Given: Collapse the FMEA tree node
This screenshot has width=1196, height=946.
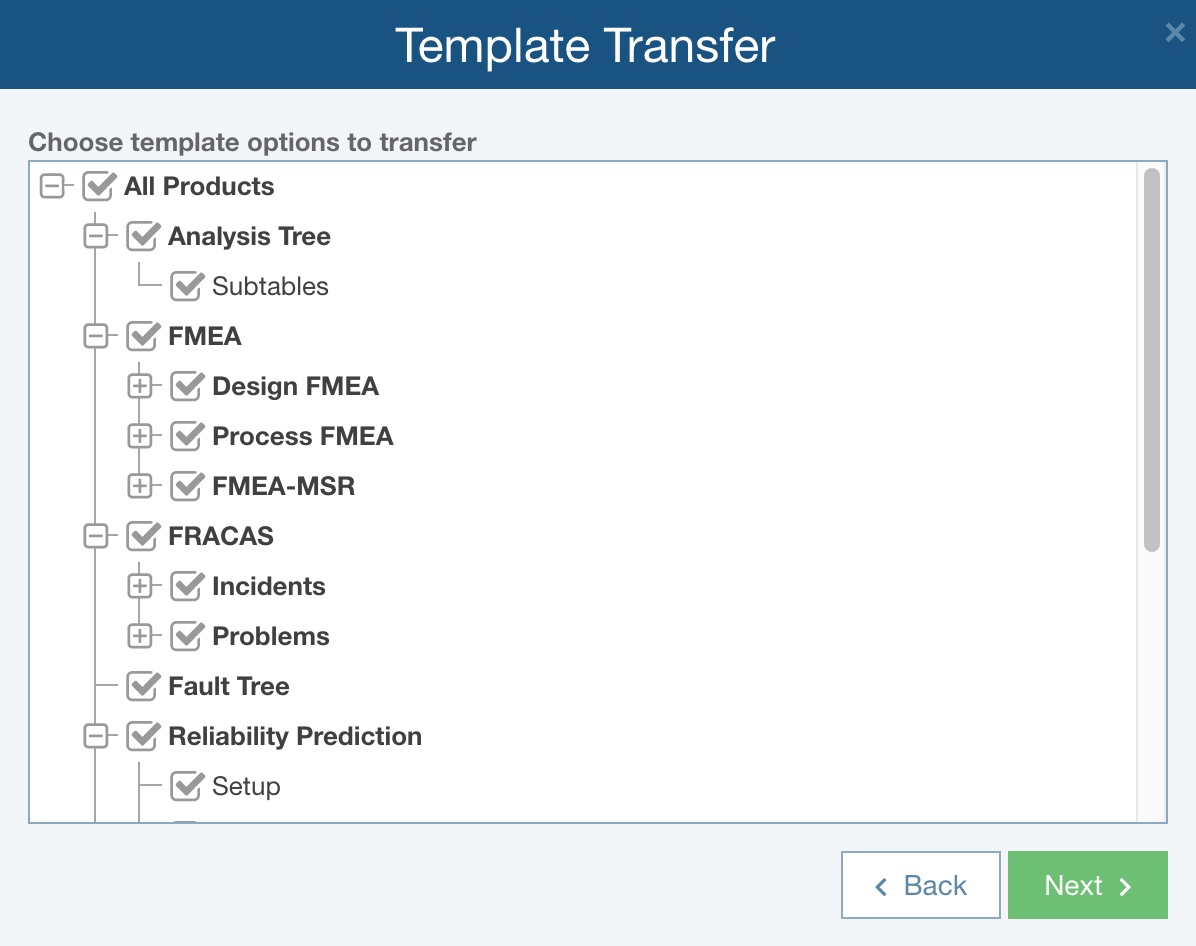Looking at the screenshot, I should [x=95, y=337].
